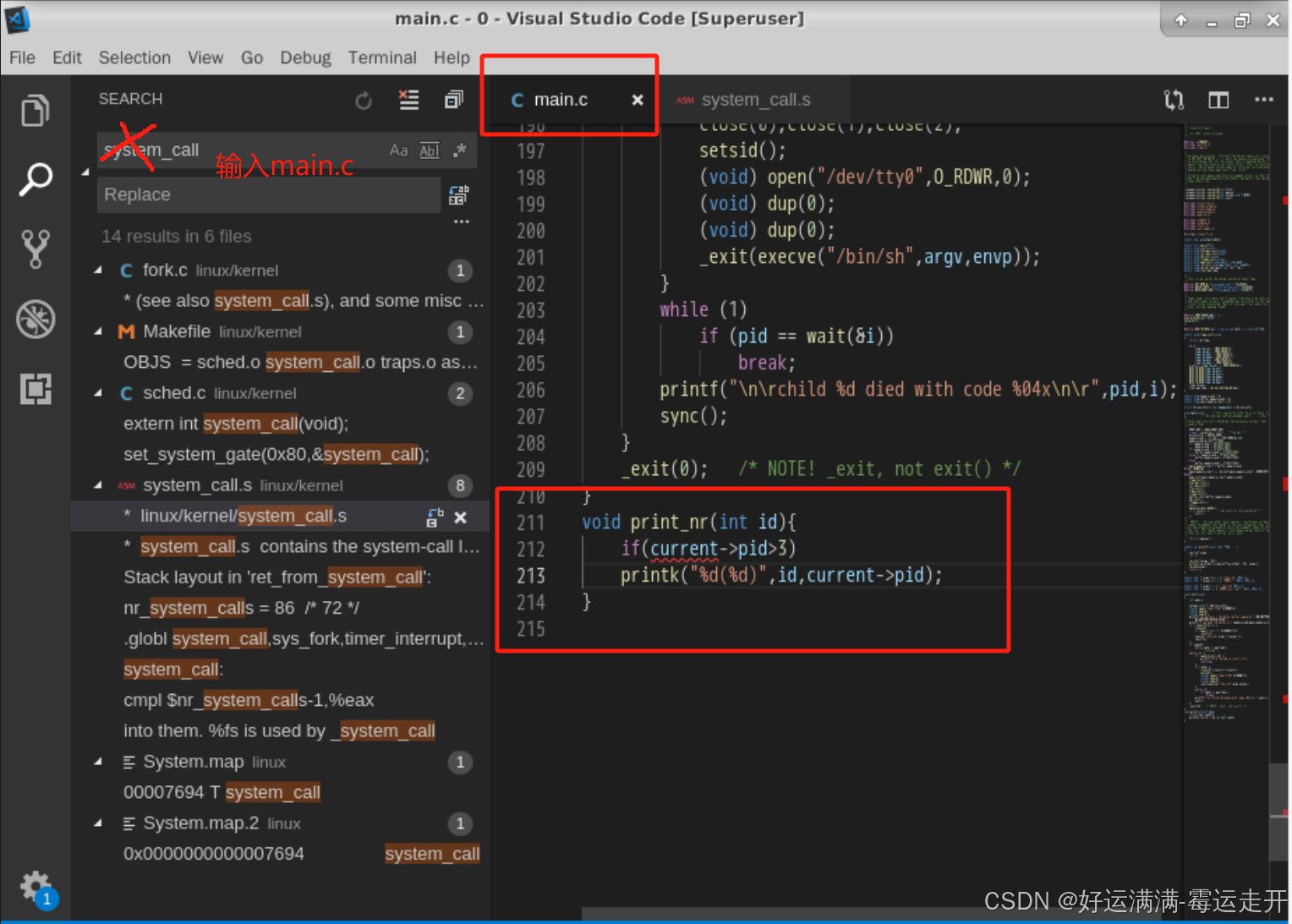1292x924 pixels.
Task: Toggle Replace field expander arrow
Action: pyautogui.click(x=85, y=172)
